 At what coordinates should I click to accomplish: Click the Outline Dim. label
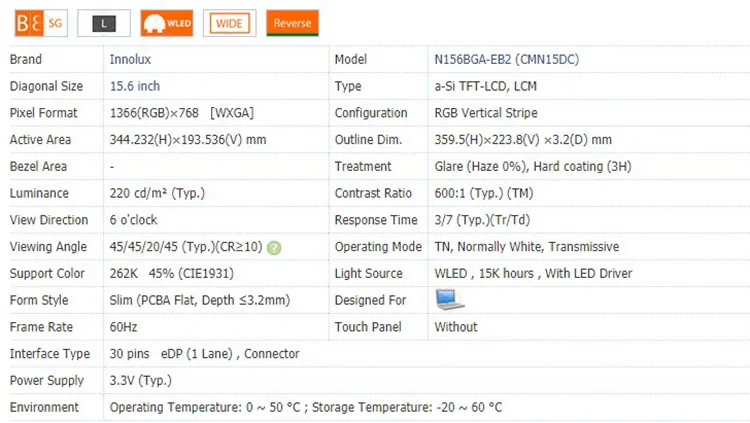[x=368, y=140]
